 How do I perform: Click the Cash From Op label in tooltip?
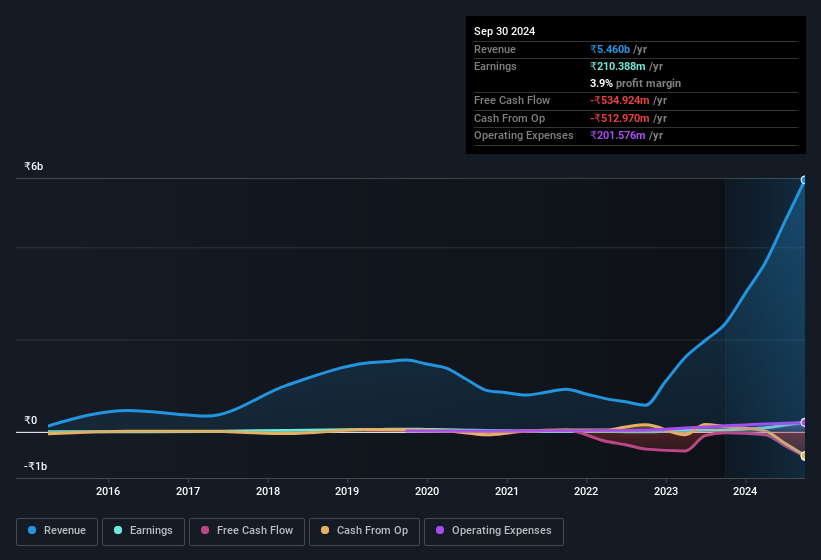tap(509, 118)
